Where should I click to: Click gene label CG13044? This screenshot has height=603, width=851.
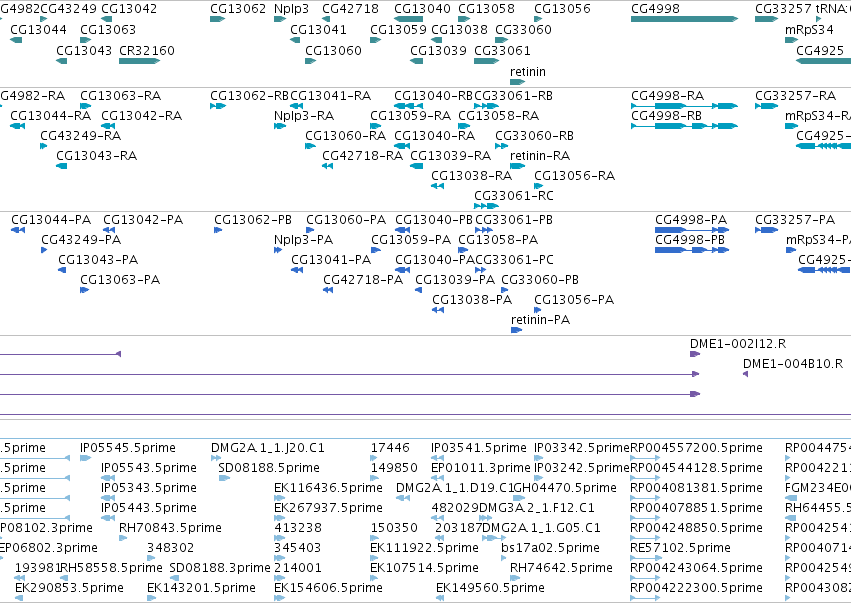pos(39,29)
